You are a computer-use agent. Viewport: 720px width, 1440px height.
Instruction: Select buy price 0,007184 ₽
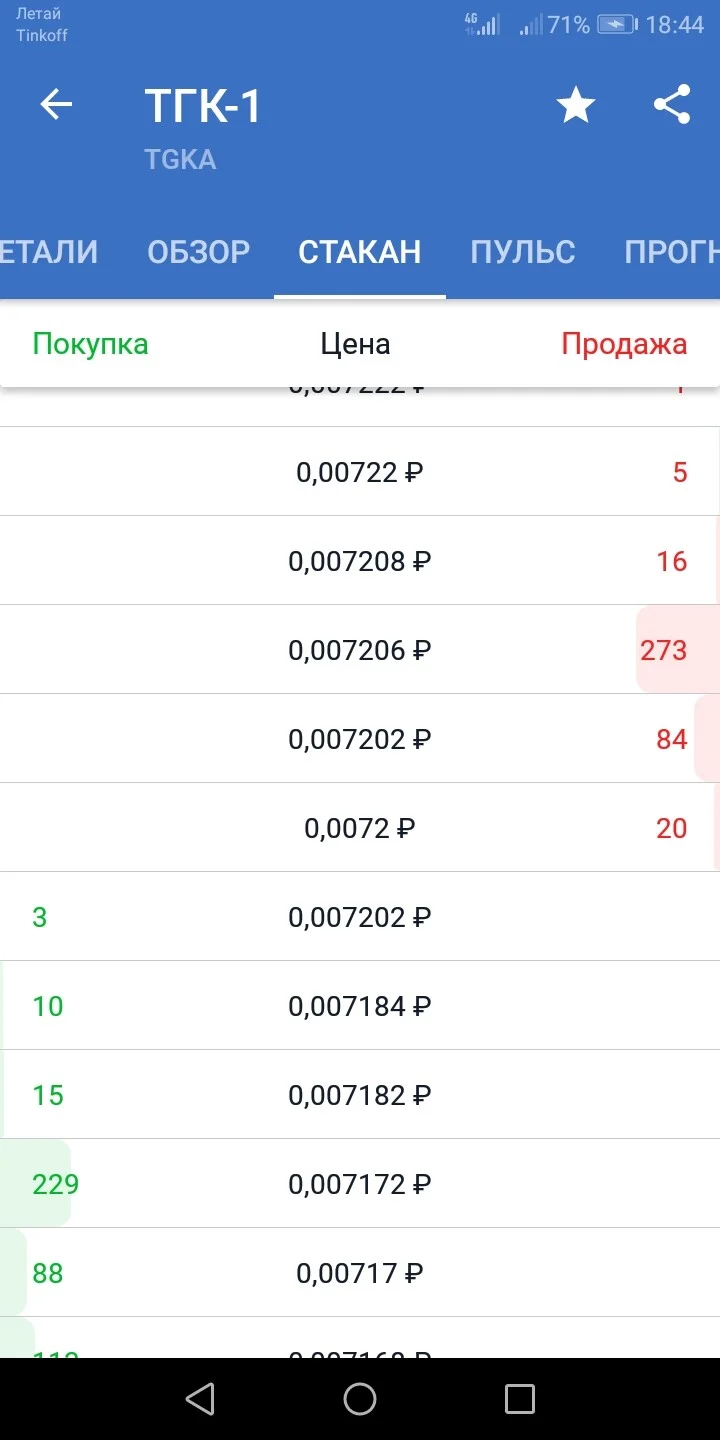(x=360, y=1006)
